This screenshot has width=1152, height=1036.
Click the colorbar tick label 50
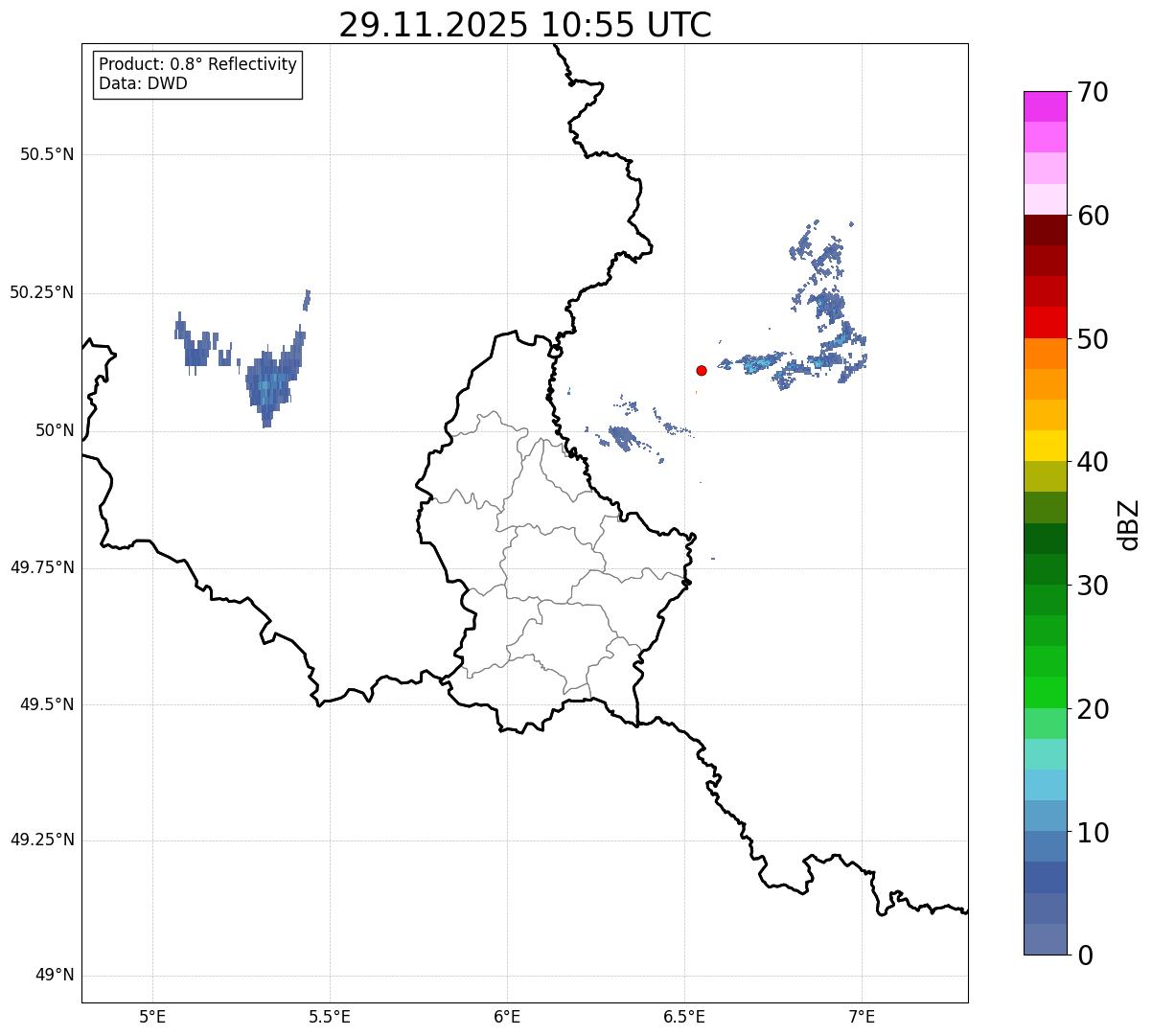tap(1093, 339)
